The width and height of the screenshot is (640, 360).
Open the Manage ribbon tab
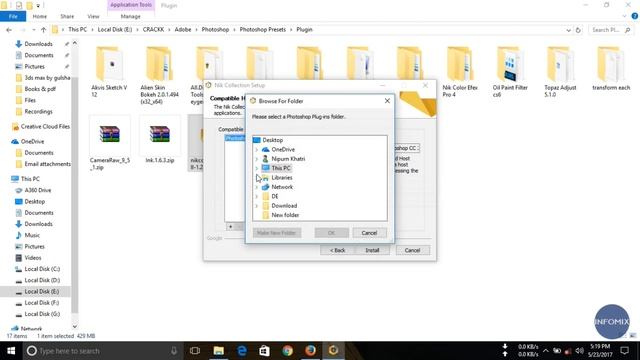(131, 16)
